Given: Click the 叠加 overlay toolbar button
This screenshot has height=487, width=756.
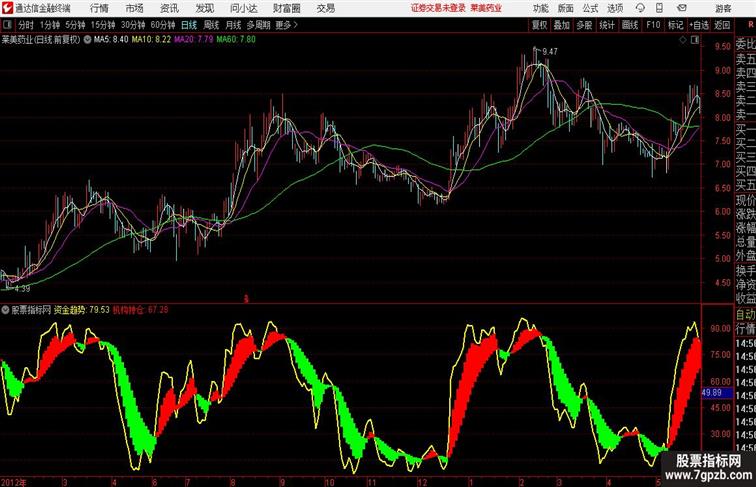Looking at the screenshot, I should (562, 25).
